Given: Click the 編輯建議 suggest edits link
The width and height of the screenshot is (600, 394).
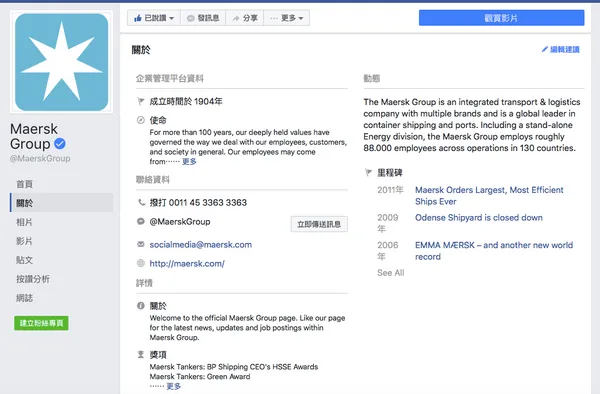Looking at the screenshot, I should 561,49.
